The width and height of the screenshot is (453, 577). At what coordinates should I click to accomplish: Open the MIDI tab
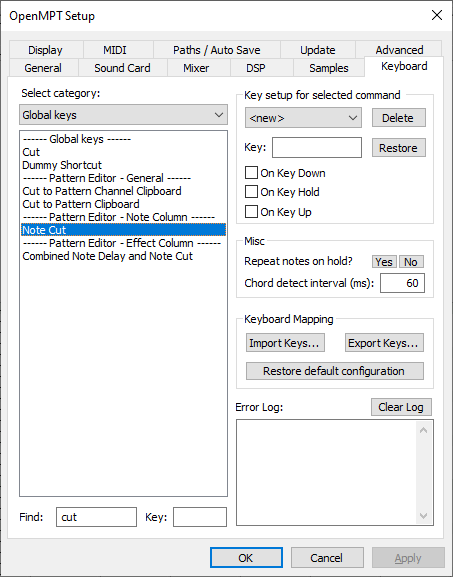[x=115, y=50]
